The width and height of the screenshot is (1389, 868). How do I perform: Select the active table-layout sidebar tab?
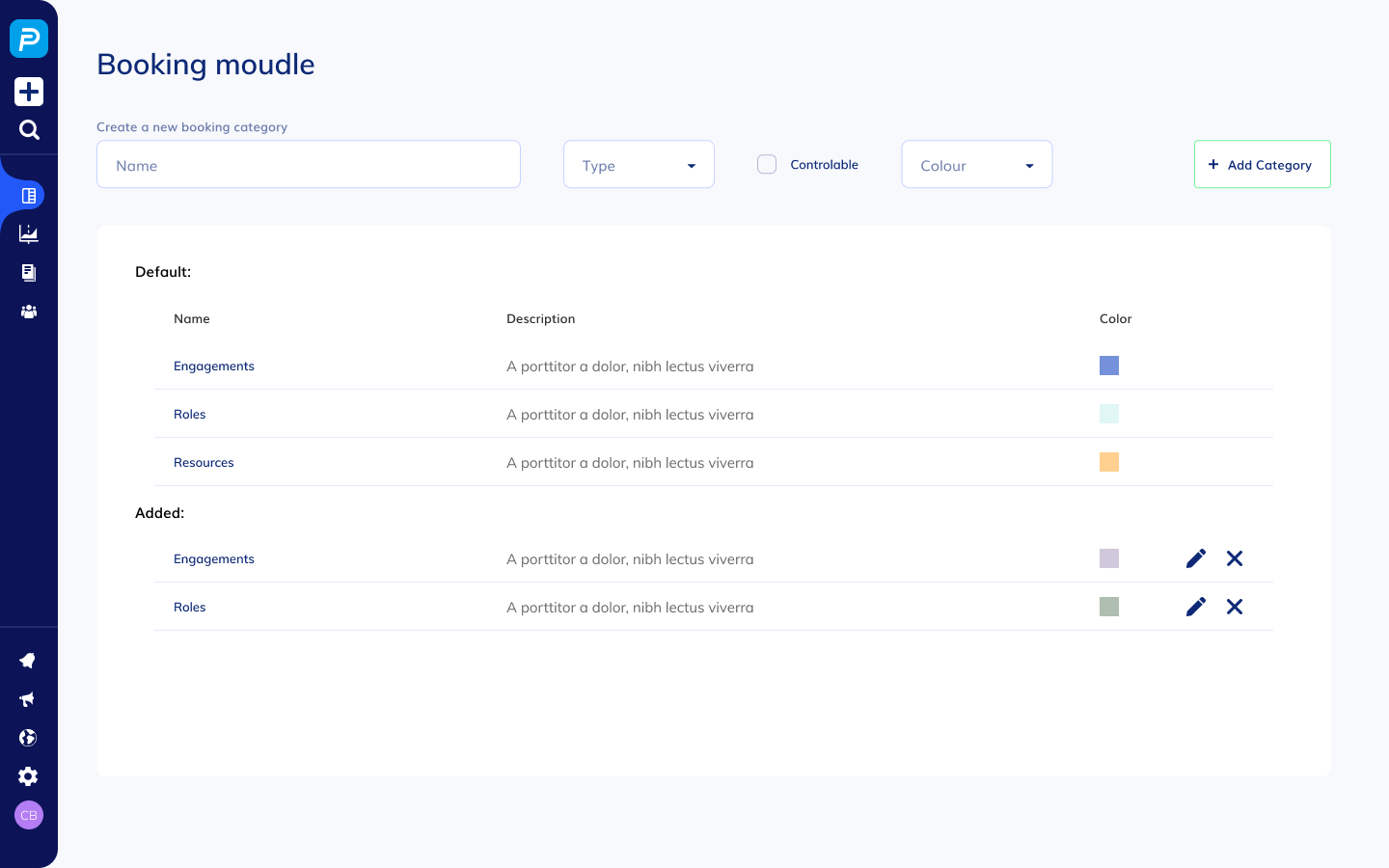point(29,196)
